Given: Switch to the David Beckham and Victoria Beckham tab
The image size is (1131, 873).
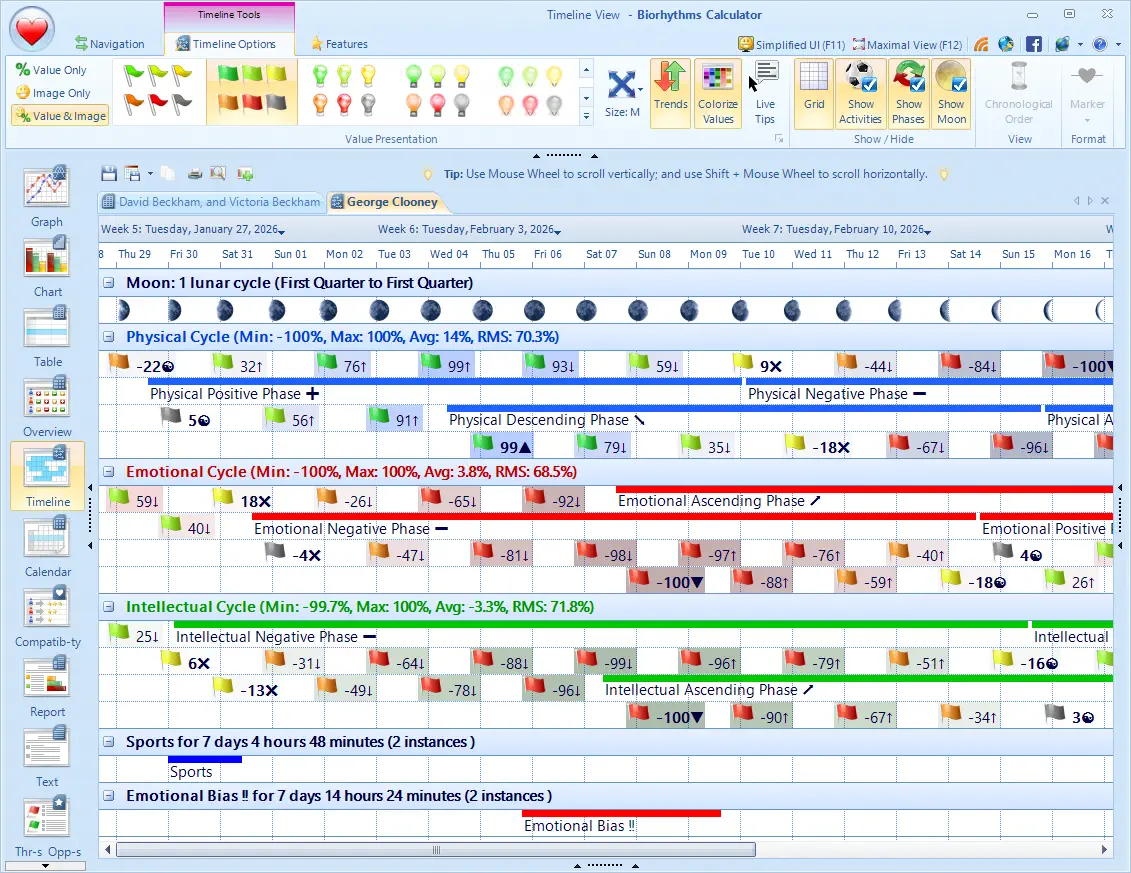Looking at the screenshot, I should (212, 201).
